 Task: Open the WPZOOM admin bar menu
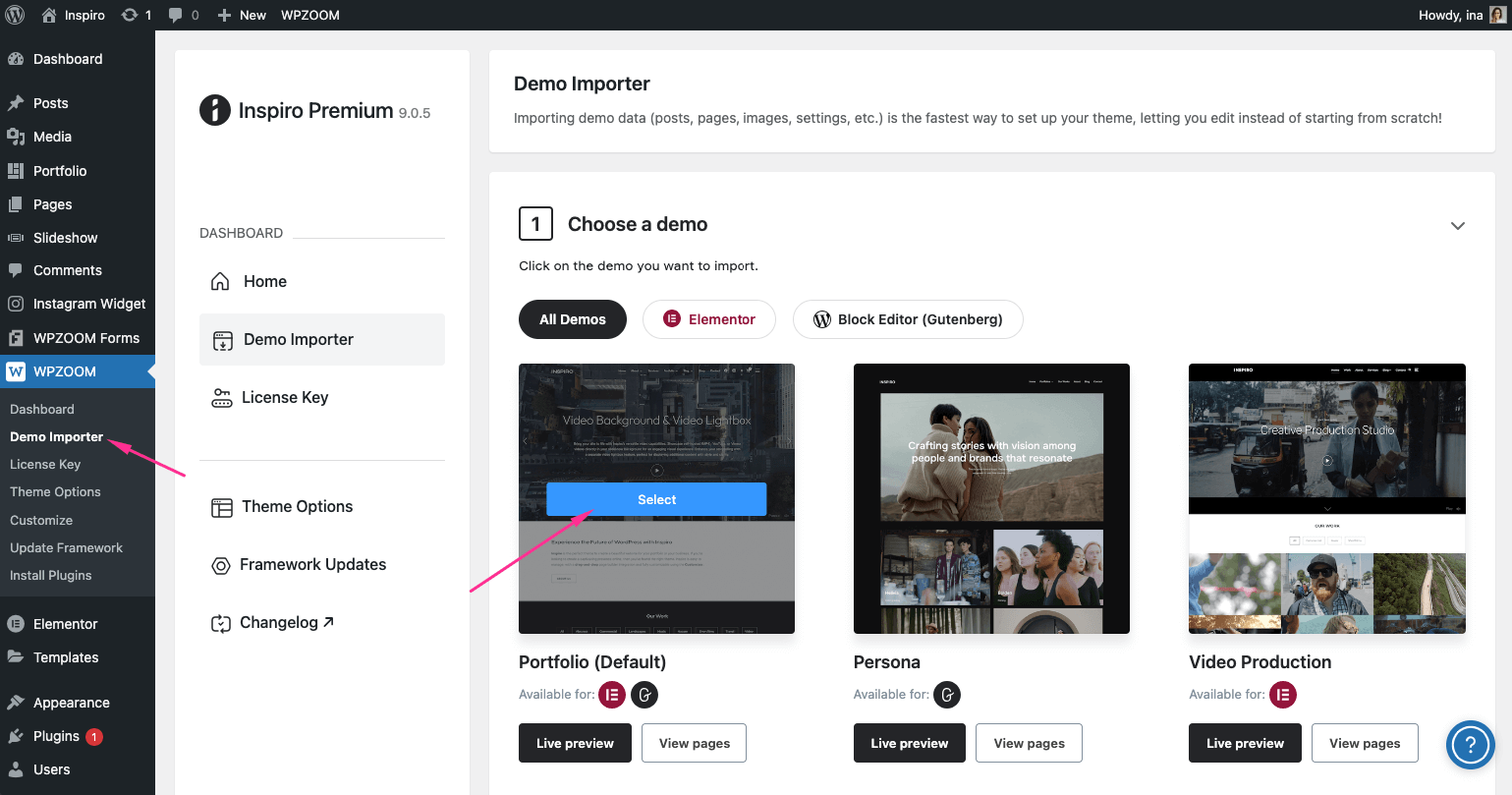tap(310, 15)
